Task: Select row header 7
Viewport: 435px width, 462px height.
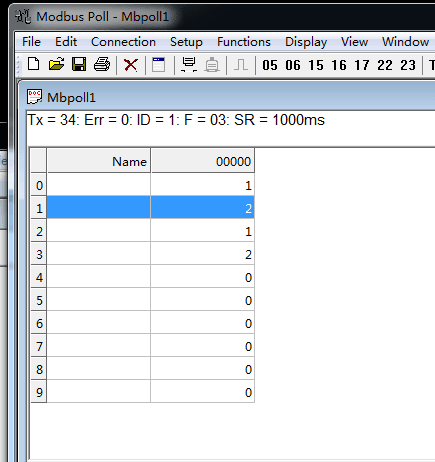Action: click(x=39, y=346)
